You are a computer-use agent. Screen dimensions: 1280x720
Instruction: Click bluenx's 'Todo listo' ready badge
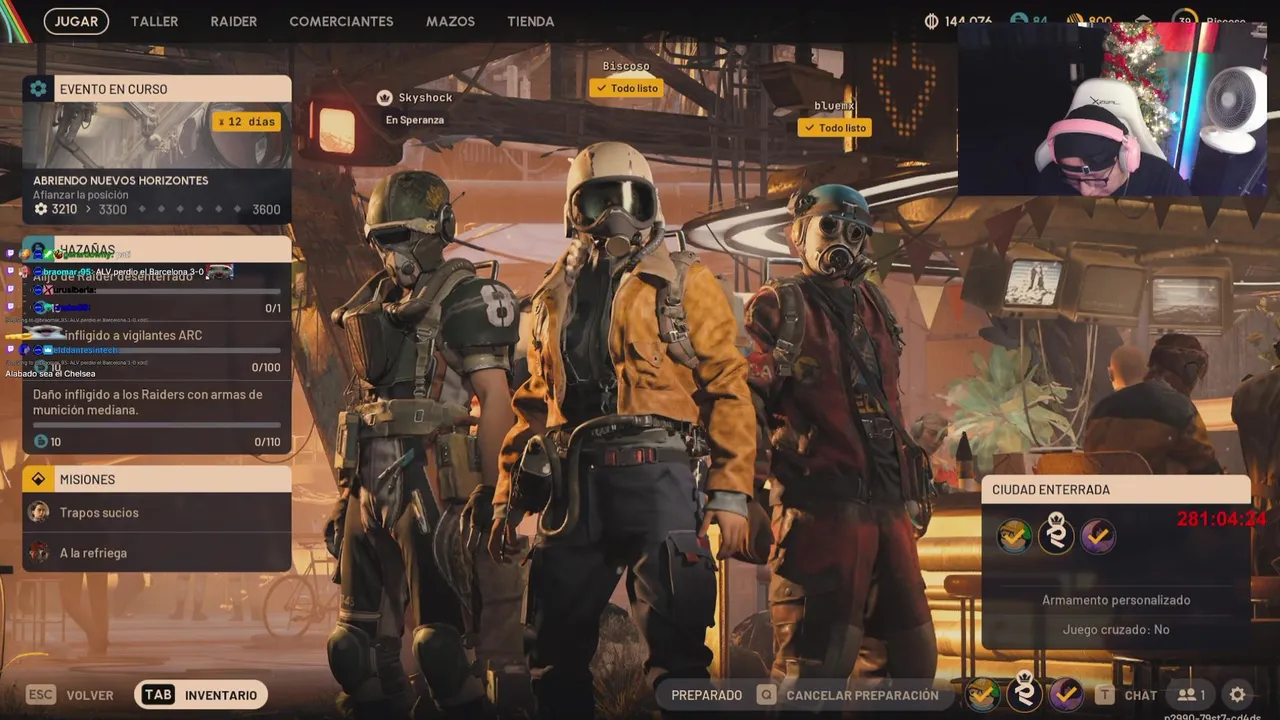[x=835, y=128]
